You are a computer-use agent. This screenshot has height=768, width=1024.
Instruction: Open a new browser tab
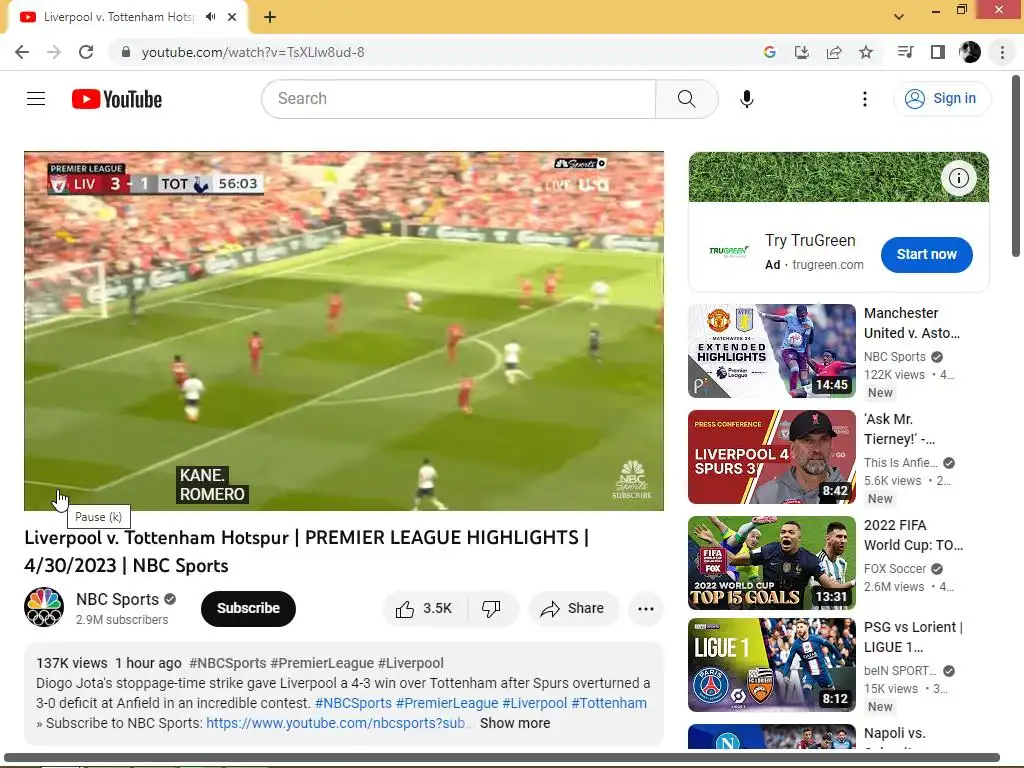pos(270,17)
